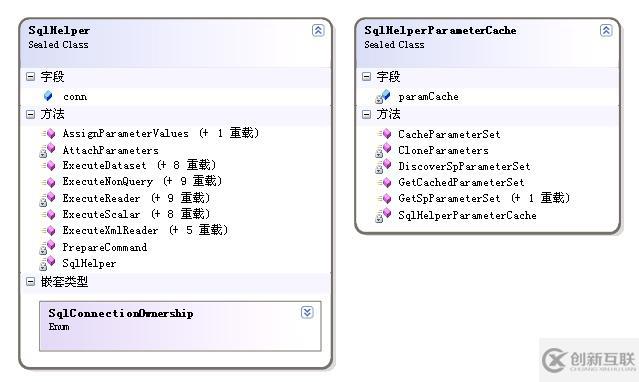
Task: Click the AssignParameterValues method icon
Action: click(x=48, y=133)
